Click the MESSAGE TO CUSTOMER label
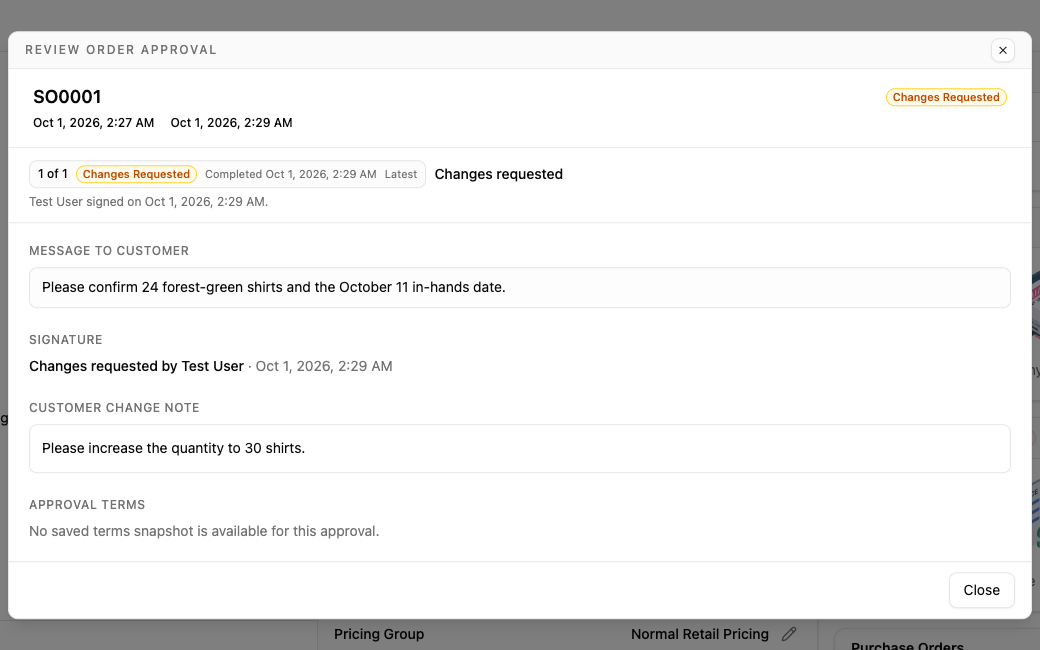This screenshot has width=1040, height=650. [x=109, y=251]
